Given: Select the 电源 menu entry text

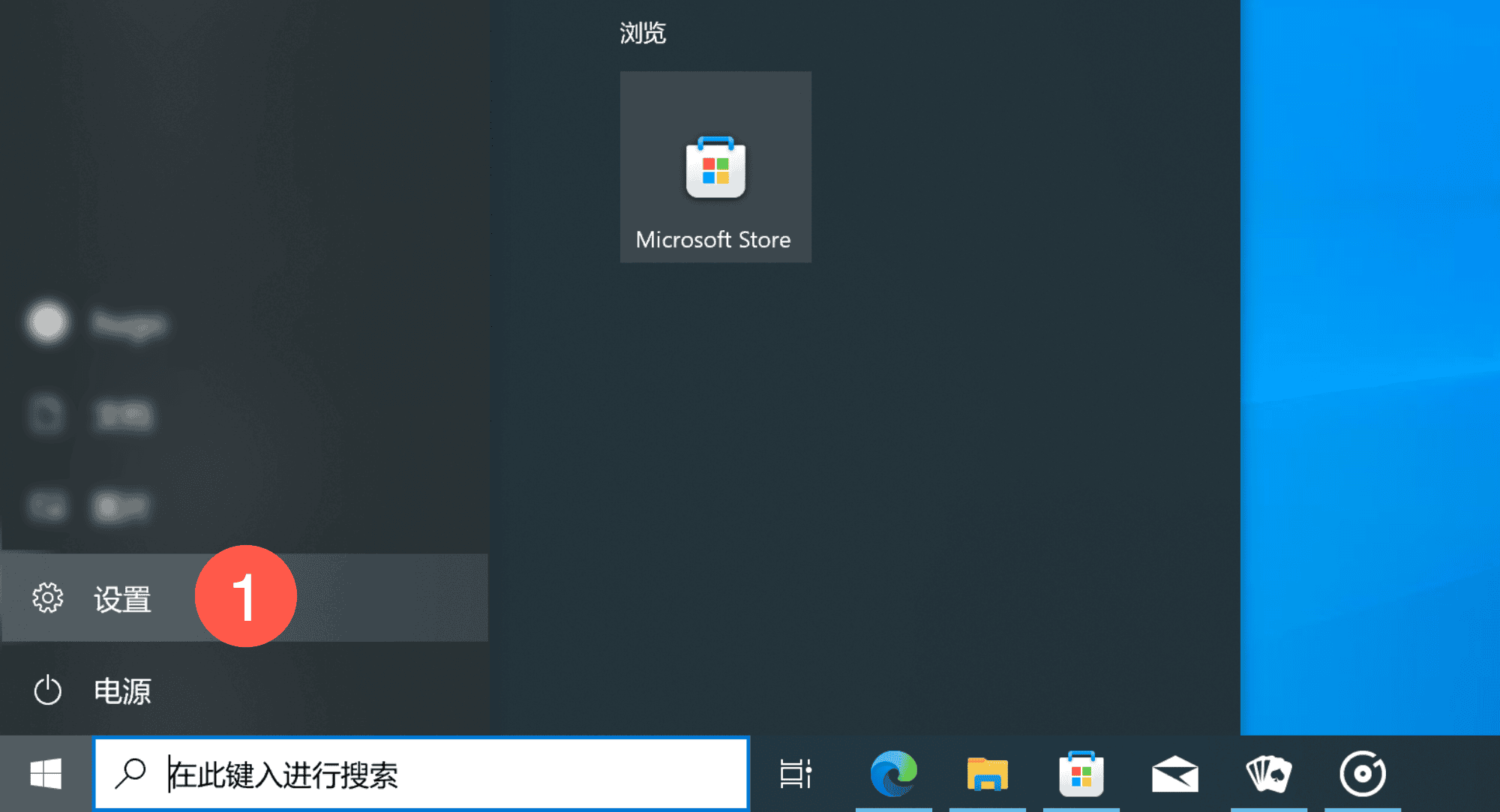Looking at the screenshot, I should pos(123,691).
